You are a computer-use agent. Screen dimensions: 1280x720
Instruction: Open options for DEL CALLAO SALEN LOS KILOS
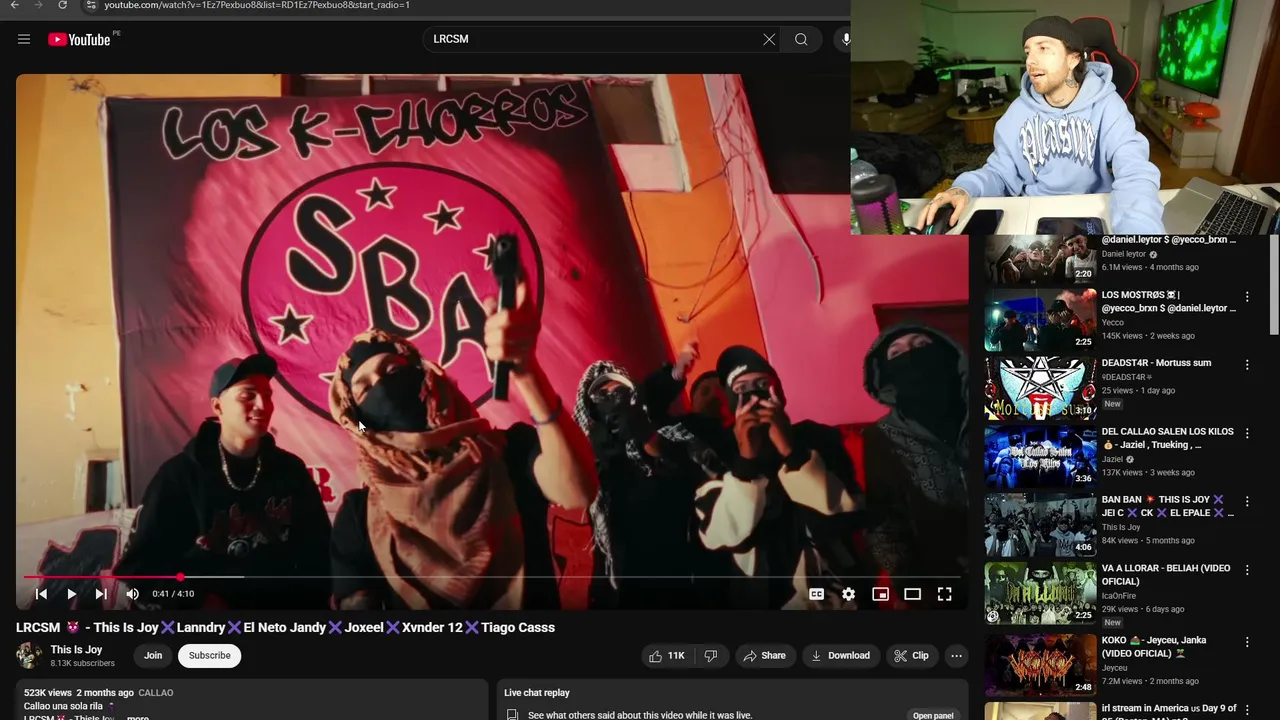[1247, 433]
